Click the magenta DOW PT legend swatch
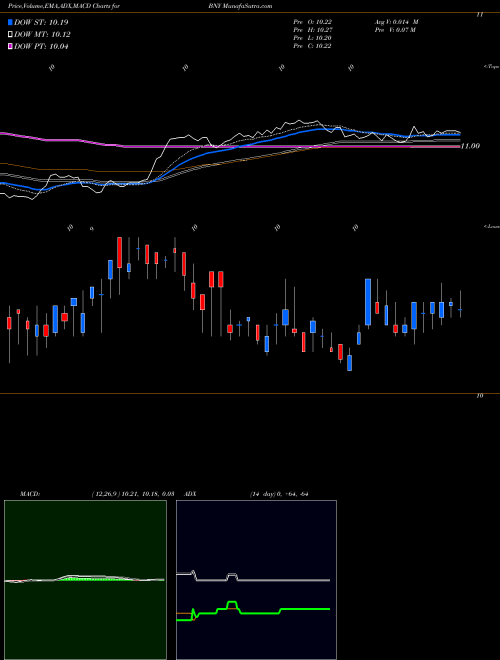 (x=11, y=46)
